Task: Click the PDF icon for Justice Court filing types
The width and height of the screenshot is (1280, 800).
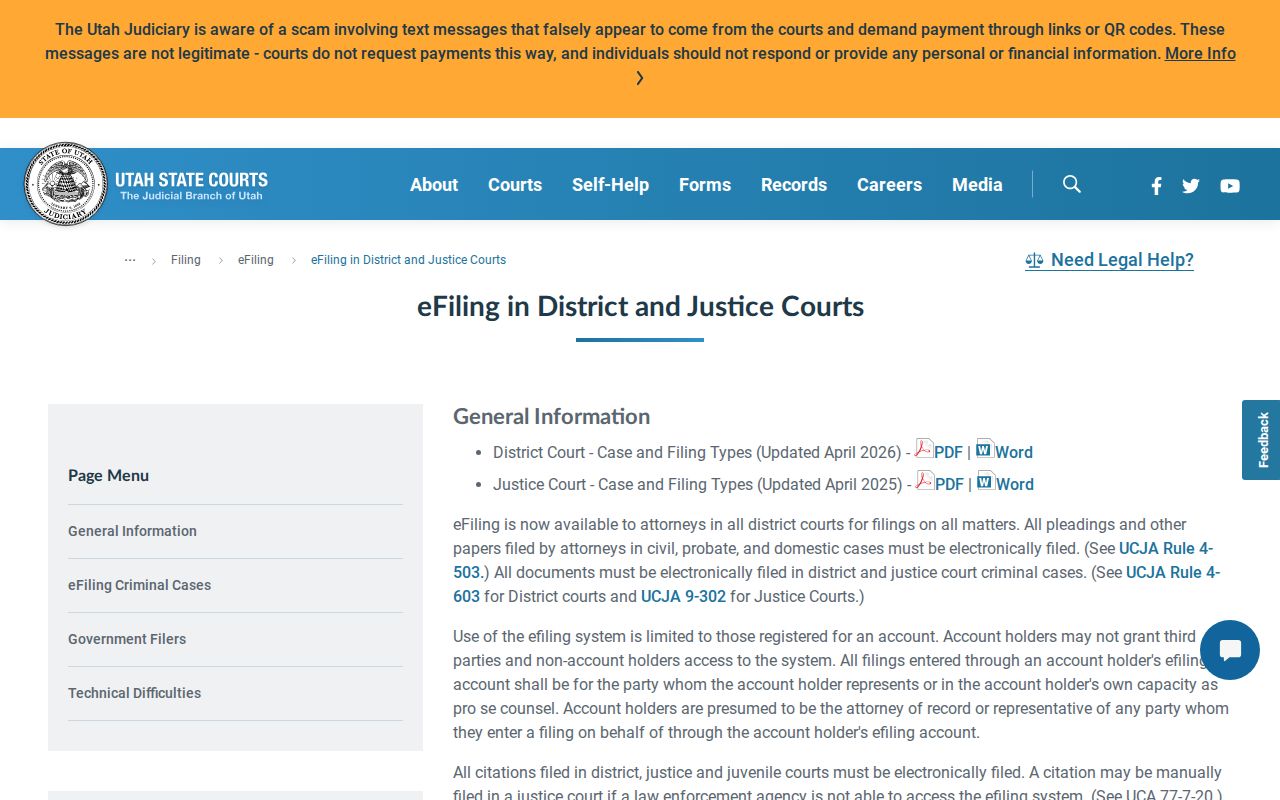Action: click(x=925, y=481)
